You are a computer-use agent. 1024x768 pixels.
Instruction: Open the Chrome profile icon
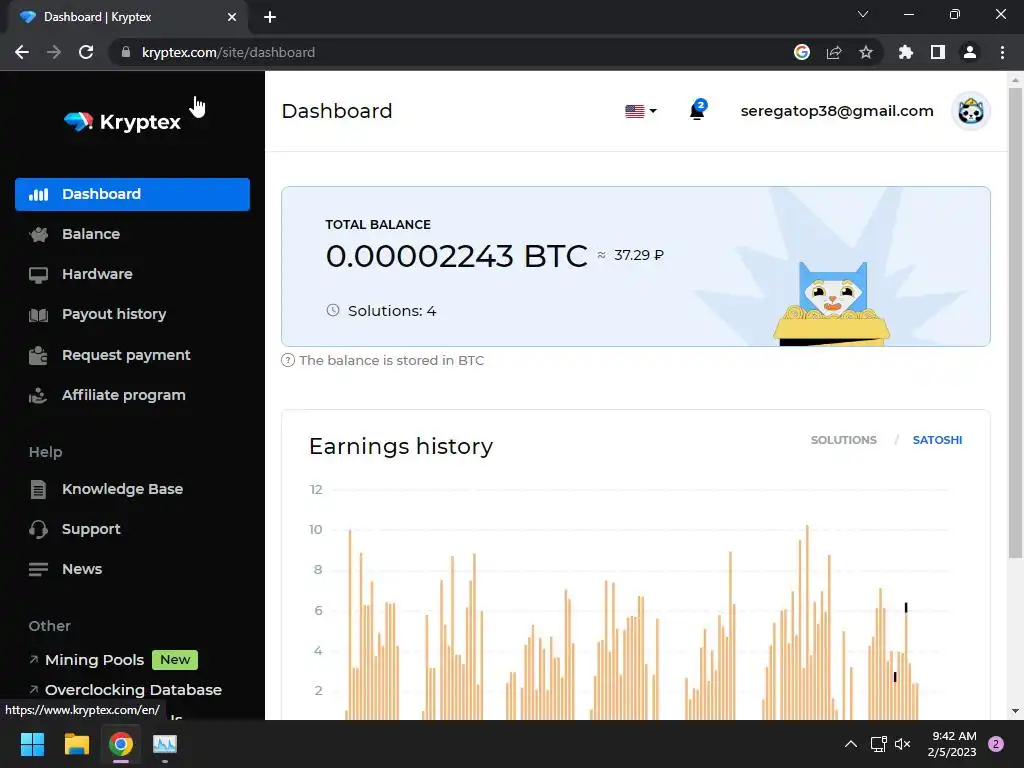click(970, 52)
